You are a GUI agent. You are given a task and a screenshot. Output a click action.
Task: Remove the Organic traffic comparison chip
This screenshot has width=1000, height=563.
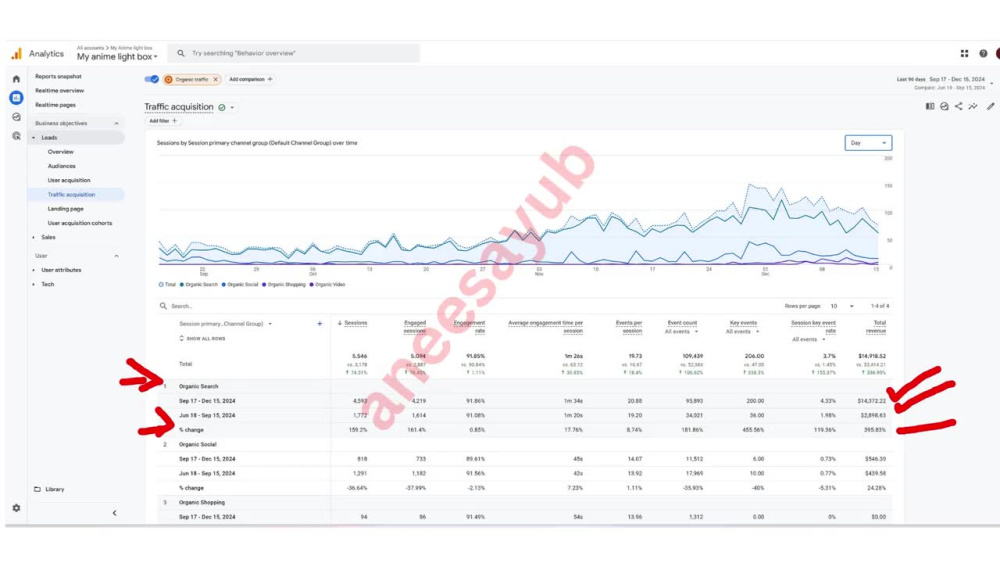[216, 80]
